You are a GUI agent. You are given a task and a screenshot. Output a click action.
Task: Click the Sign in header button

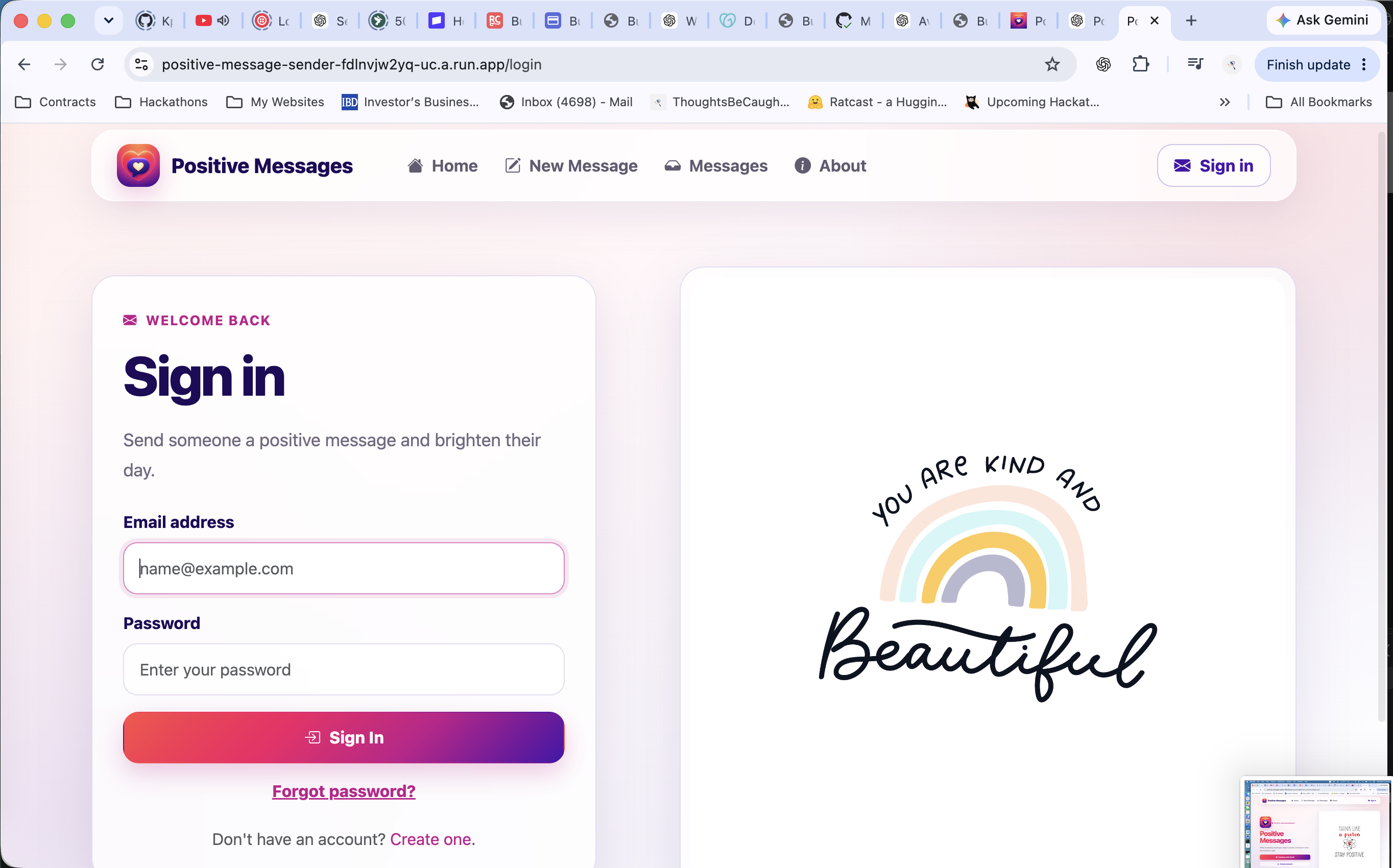pyautogui.click(x=1213, y=165)
